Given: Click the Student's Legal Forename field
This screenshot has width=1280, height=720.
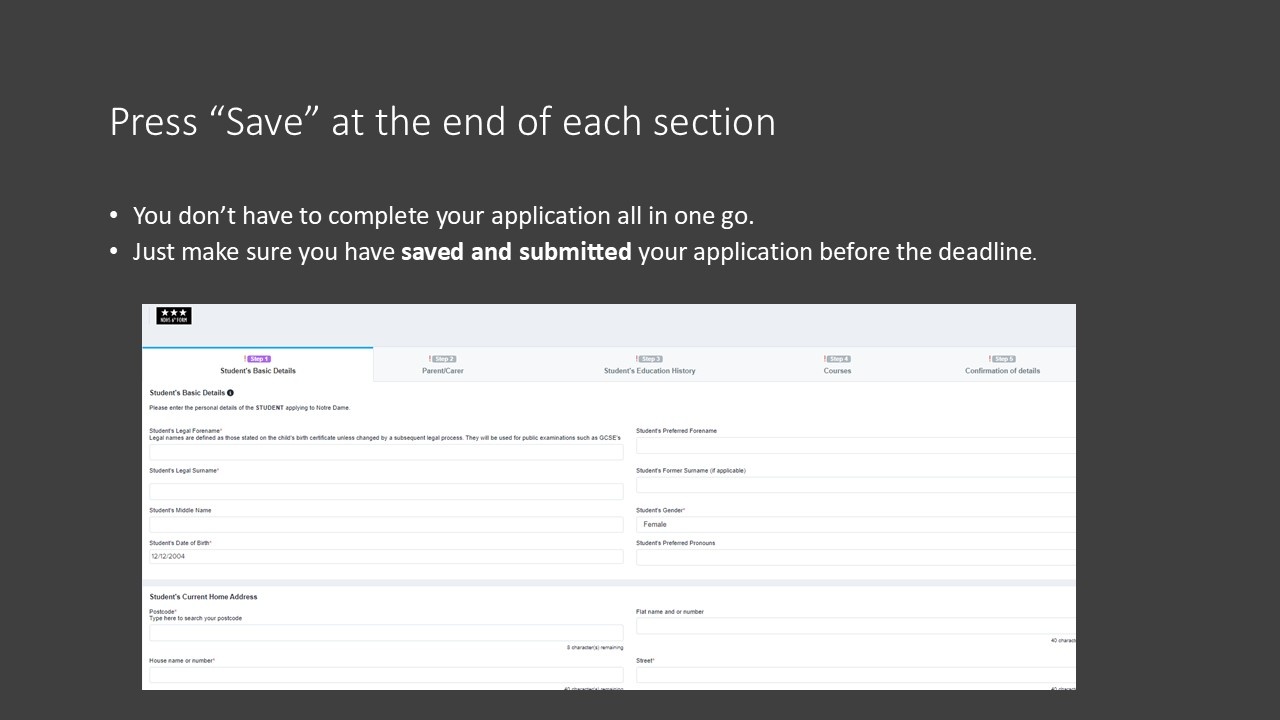Looking at the screenshot, I should (386, 452).
